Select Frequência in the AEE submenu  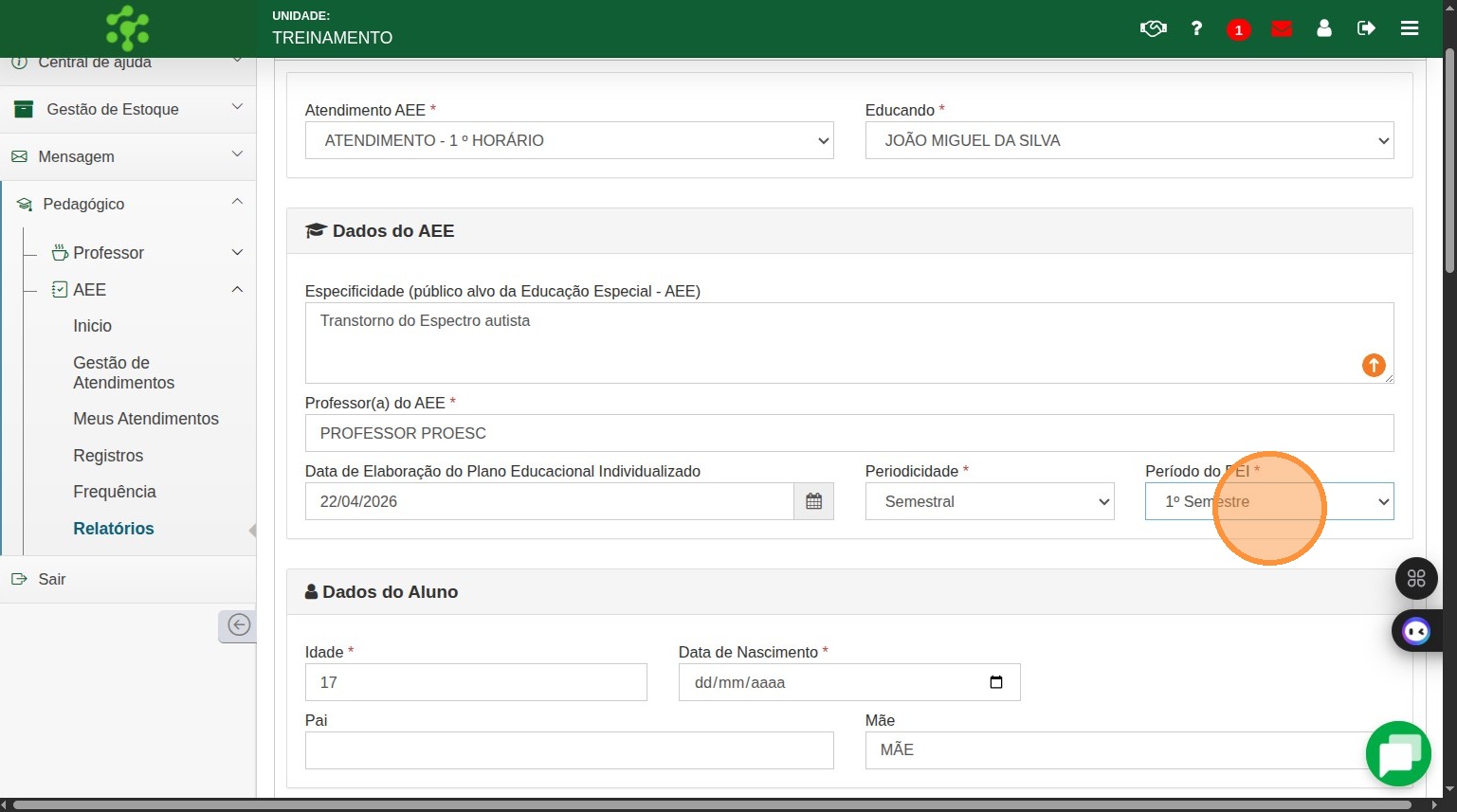(x=115, y=492)
